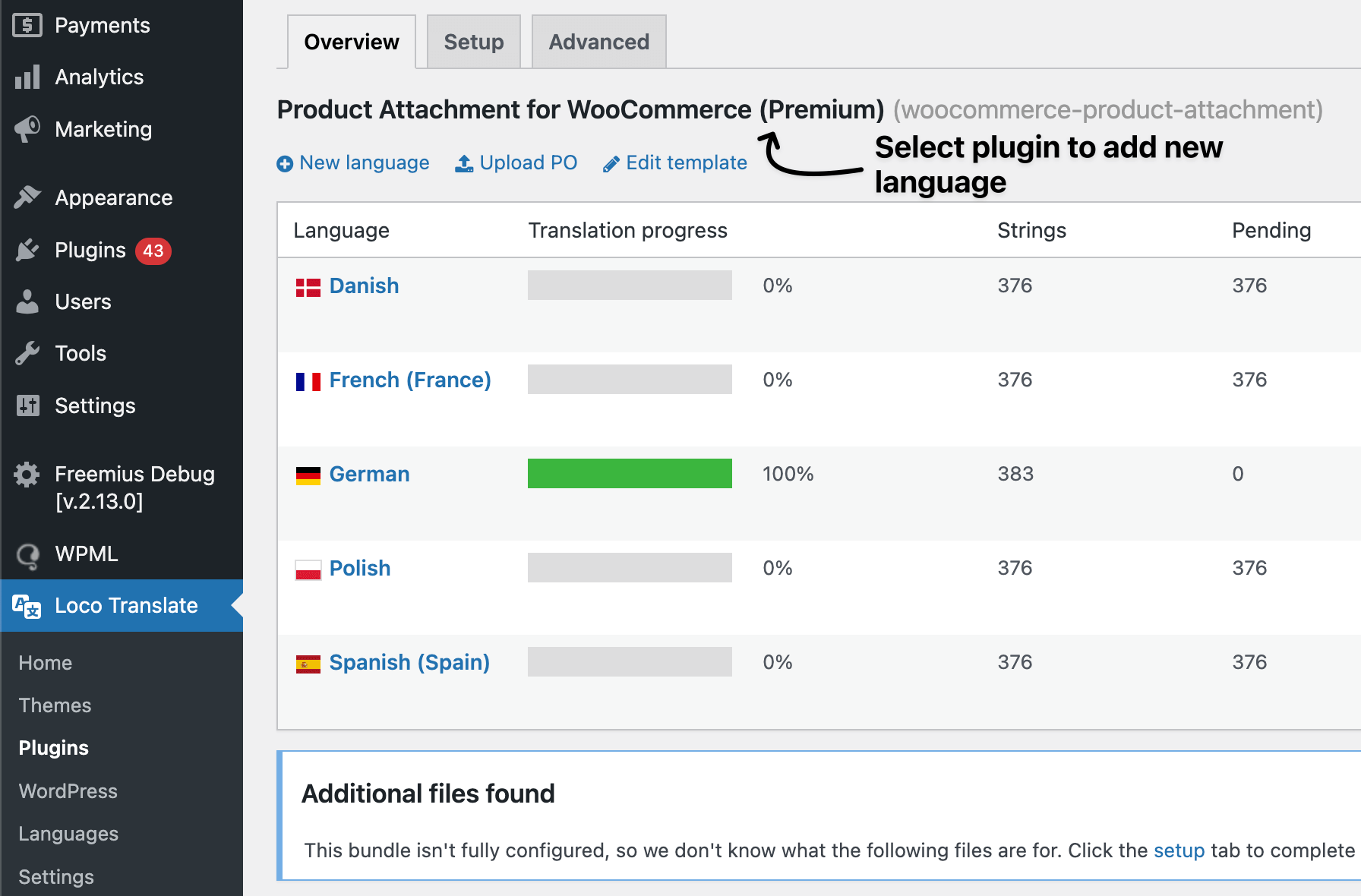
Task: Click the Danish flag icon
Action: [307, 286]
